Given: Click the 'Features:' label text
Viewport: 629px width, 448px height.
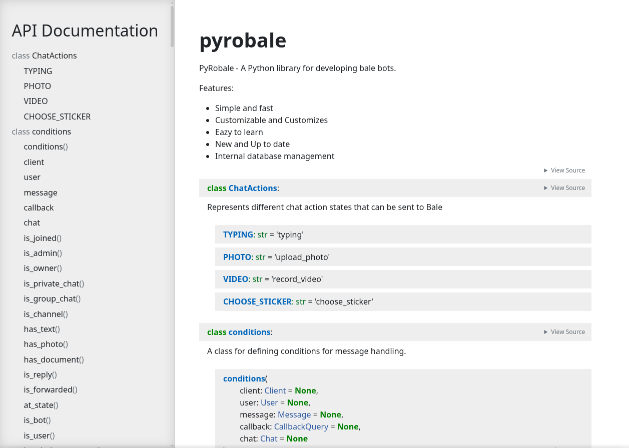Looking at the screenshot, I should 216,88.
